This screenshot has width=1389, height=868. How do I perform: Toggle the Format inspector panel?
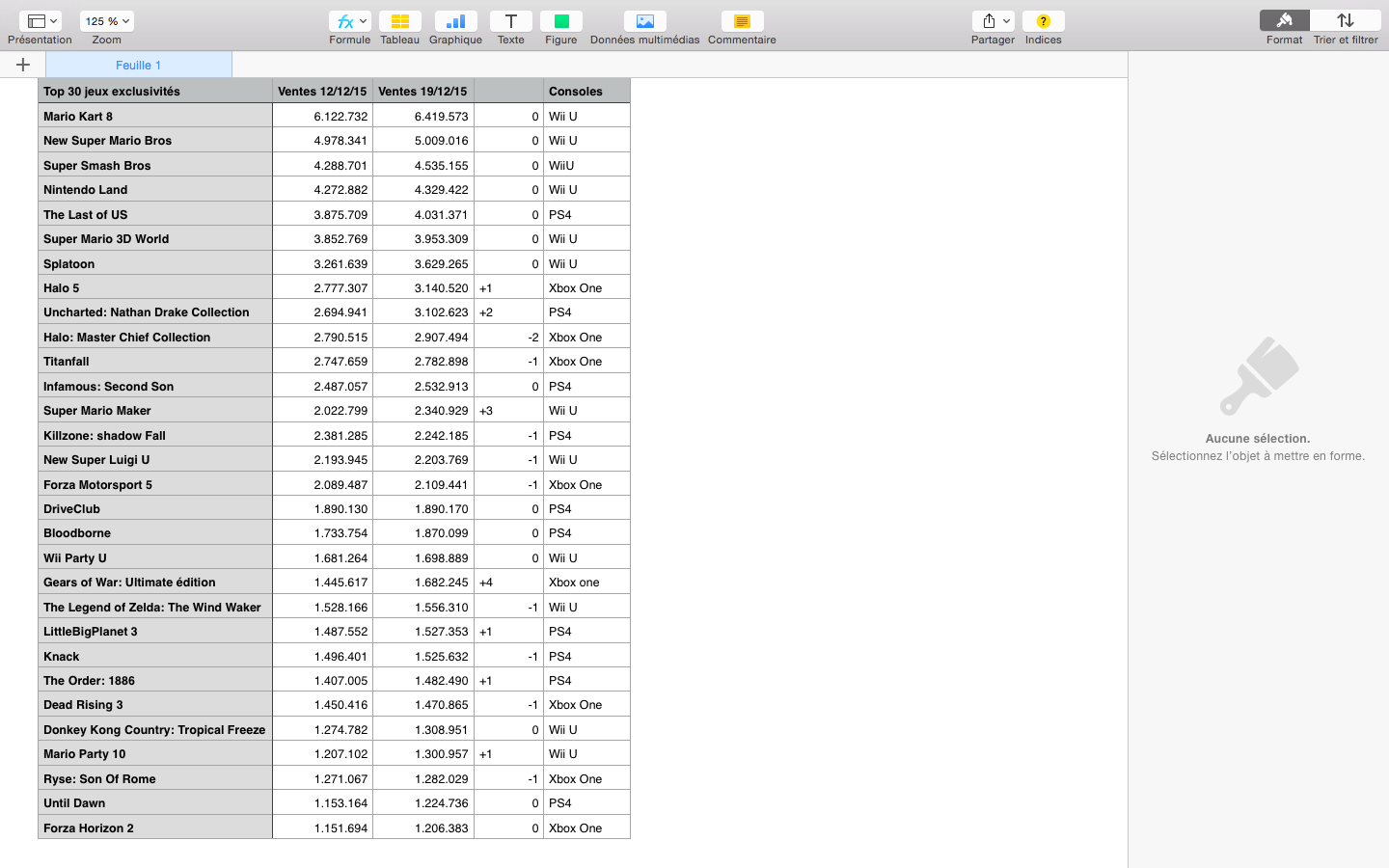[x=1284, y=20]
